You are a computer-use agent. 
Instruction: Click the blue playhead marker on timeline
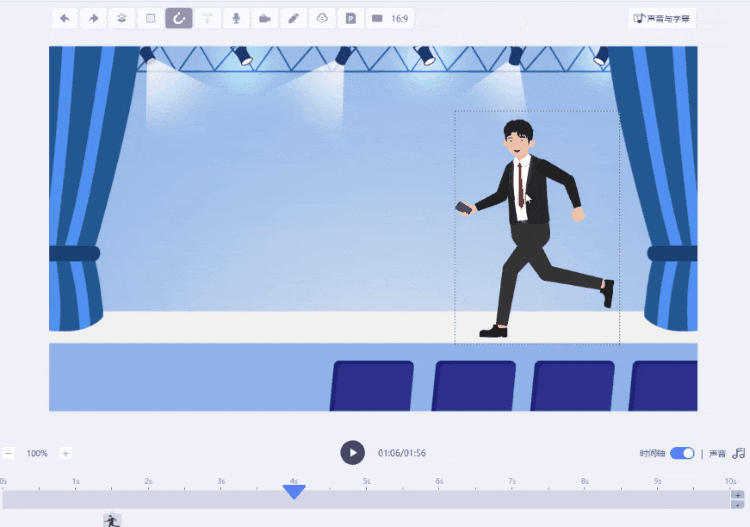[294, 491]
